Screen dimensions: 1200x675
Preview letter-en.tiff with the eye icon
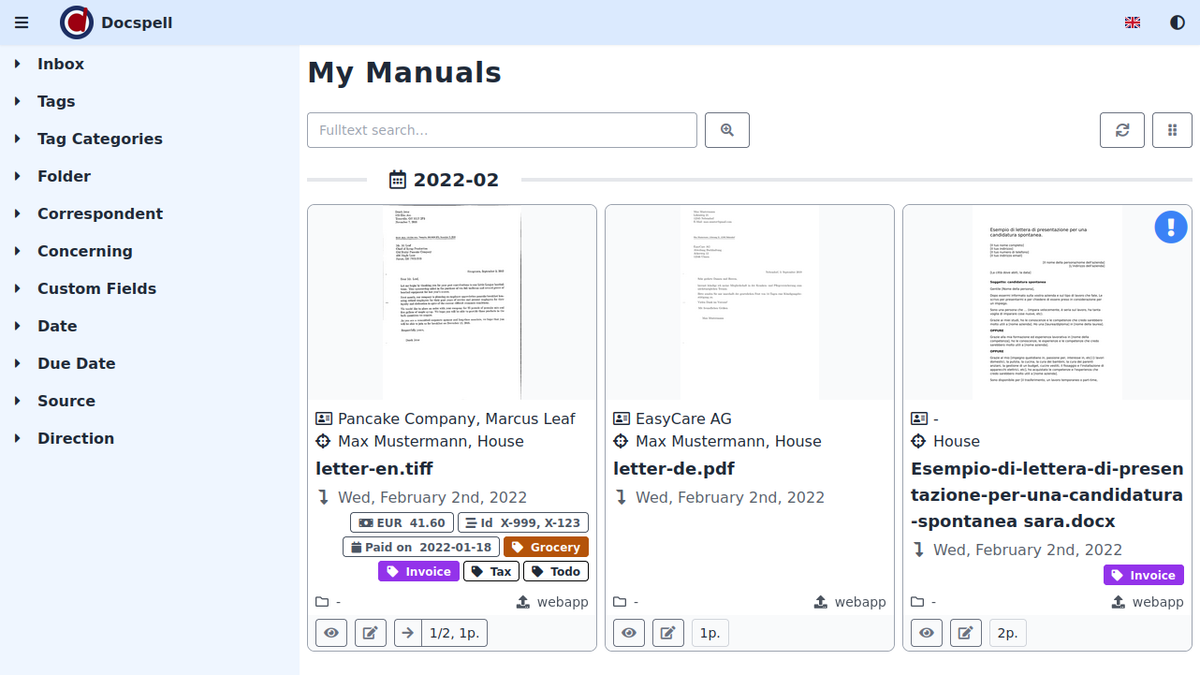(x=332, y=633)
